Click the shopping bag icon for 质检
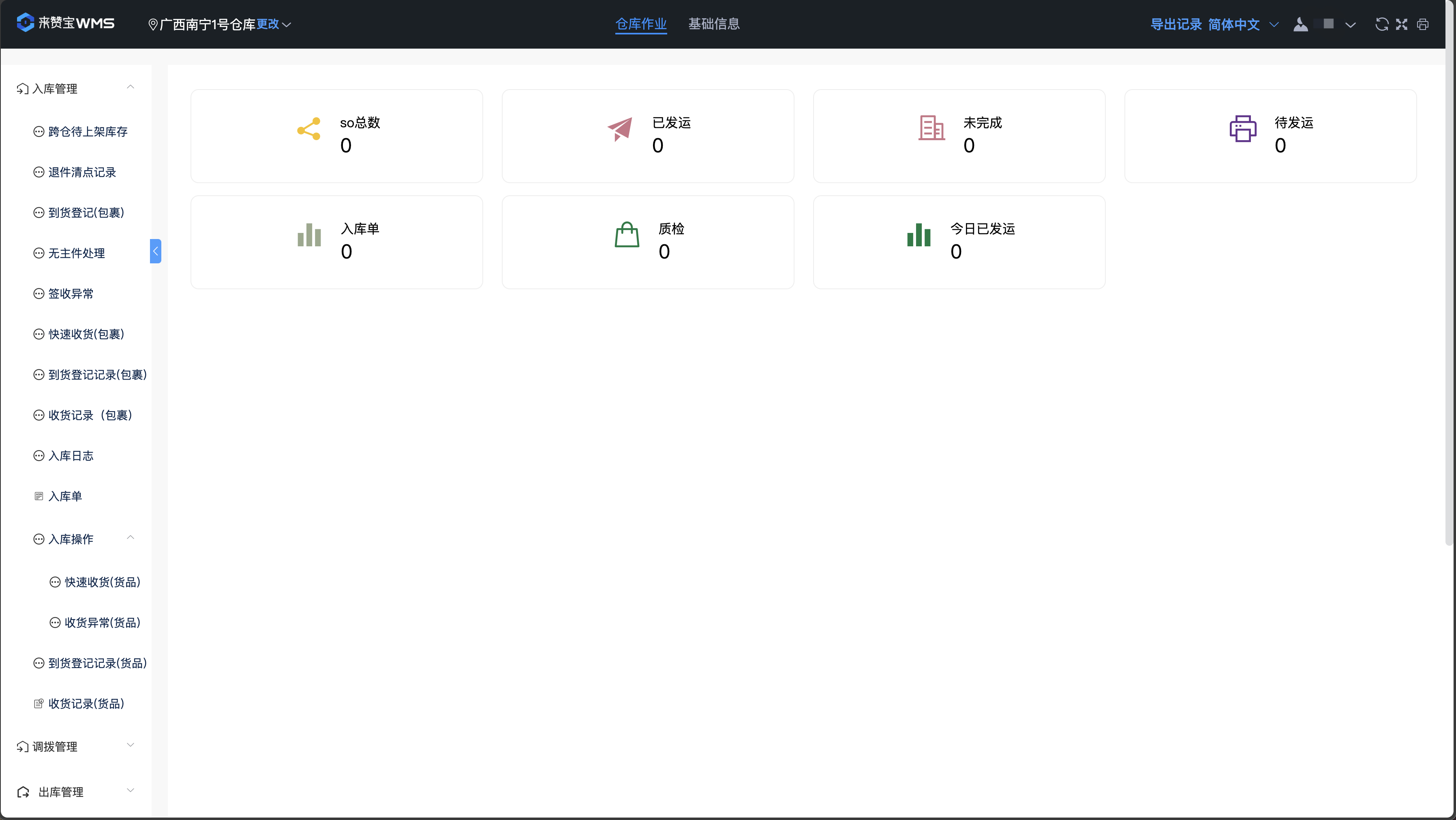 (x=627, y=234)
